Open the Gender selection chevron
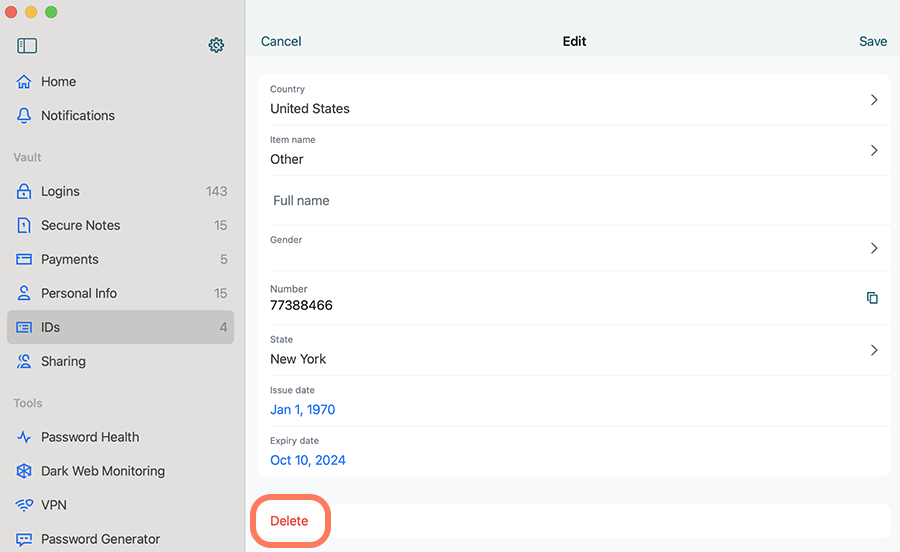The height and width of the screenshot is (552, 900). pos(874,248)
